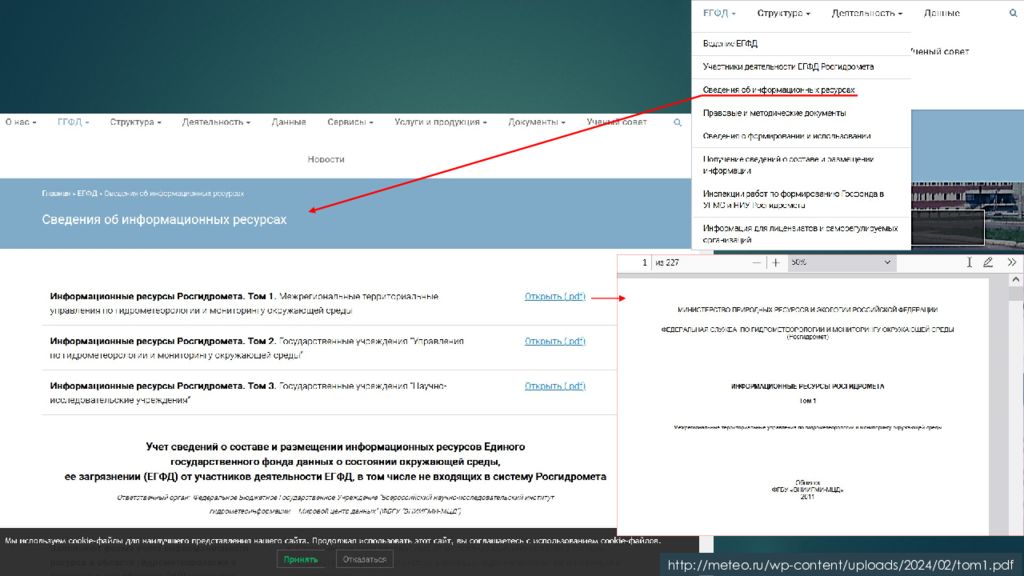This screenshot has width=1024, height=576.
Task: Click the search icon in the top-right dropdown panel header
Action: coord(1013,13)
